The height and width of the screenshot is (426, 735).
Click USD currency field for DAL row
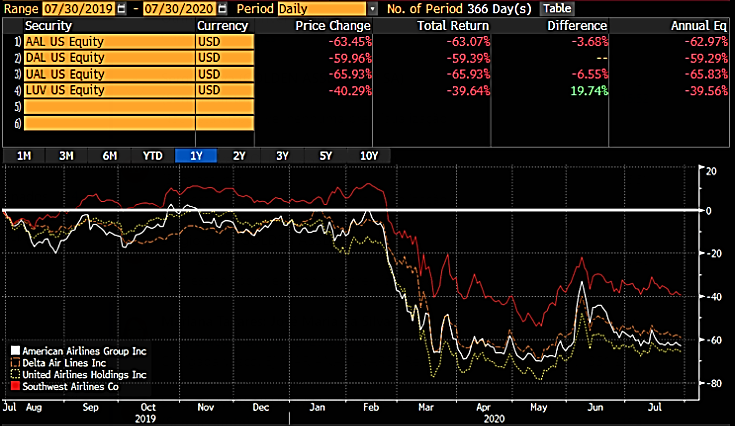click(225, 58)
